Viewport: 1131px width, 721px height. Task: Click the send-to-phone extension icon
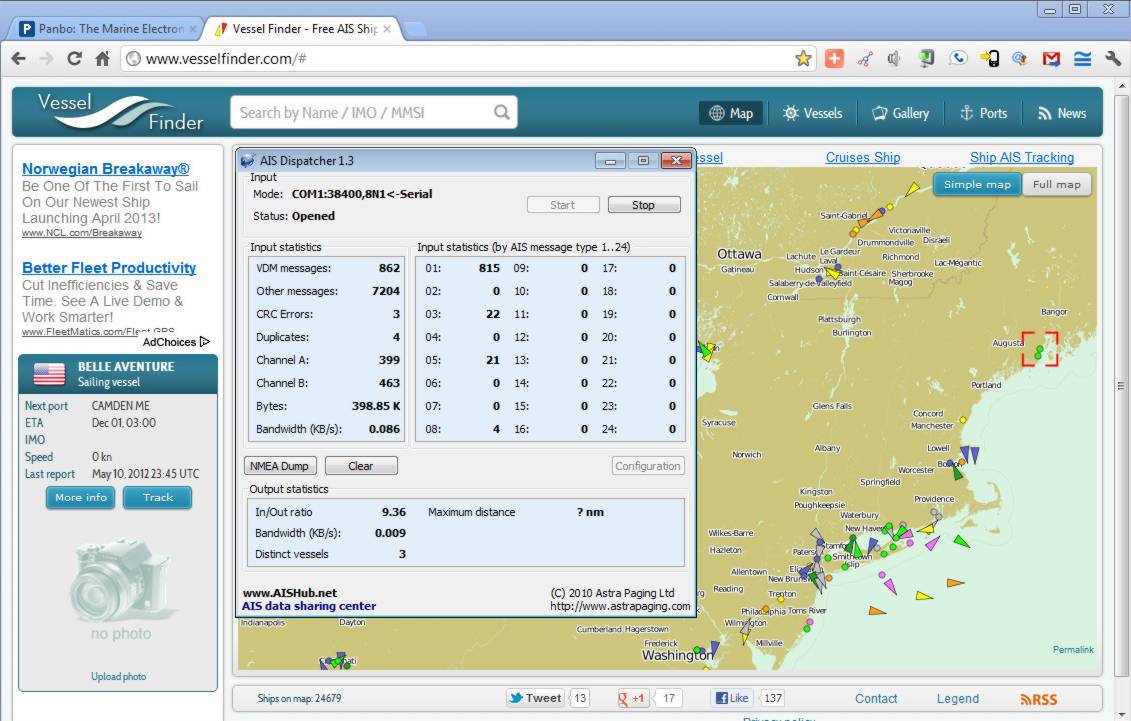[x=990, y=58]
